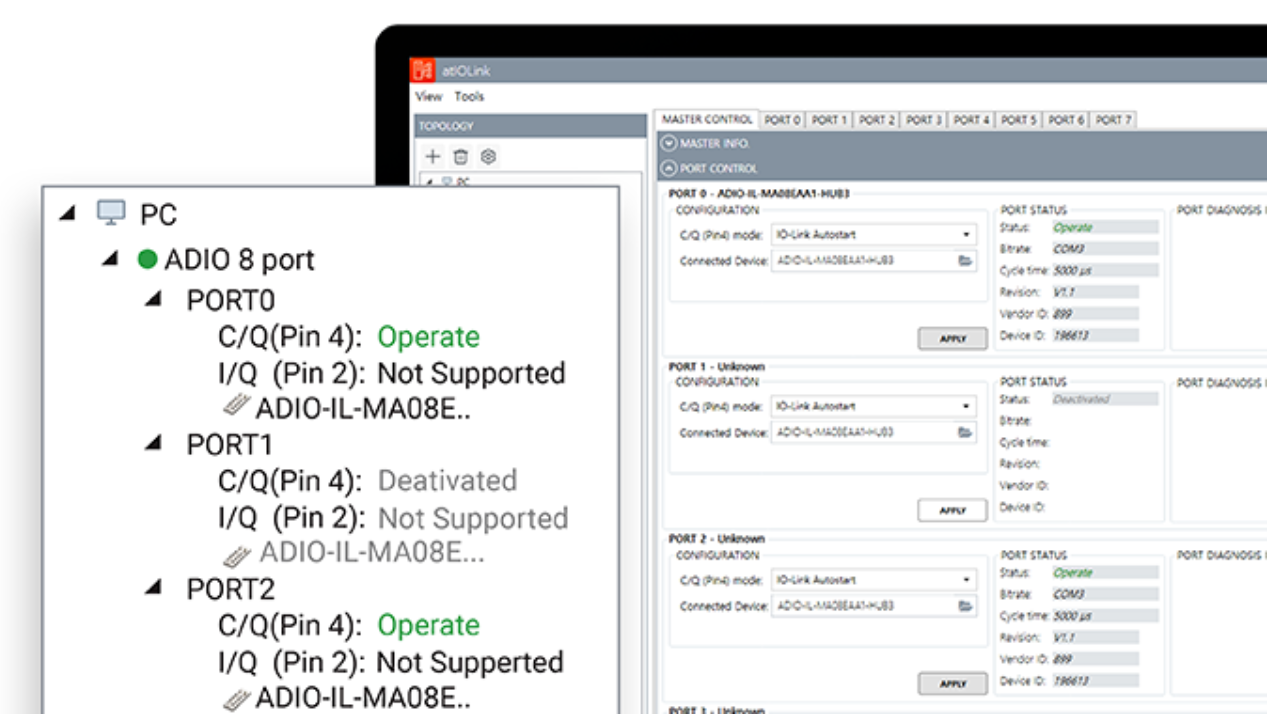Click device icon beside PORT1 ADIO-IL-MA08E...
The image size is (1269, 723).
pyautogui.click(x=237, y=554)
